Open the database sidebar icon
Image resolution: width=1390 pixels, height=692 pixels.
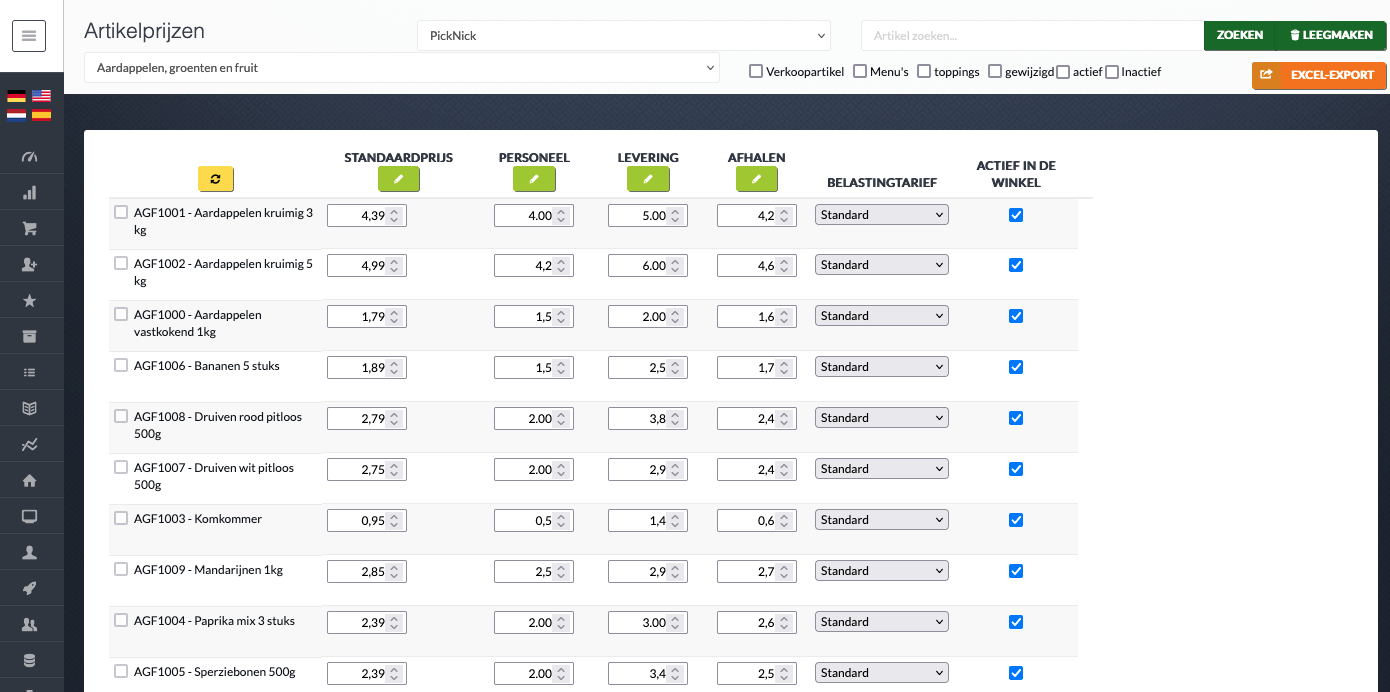tap(29, 660)
